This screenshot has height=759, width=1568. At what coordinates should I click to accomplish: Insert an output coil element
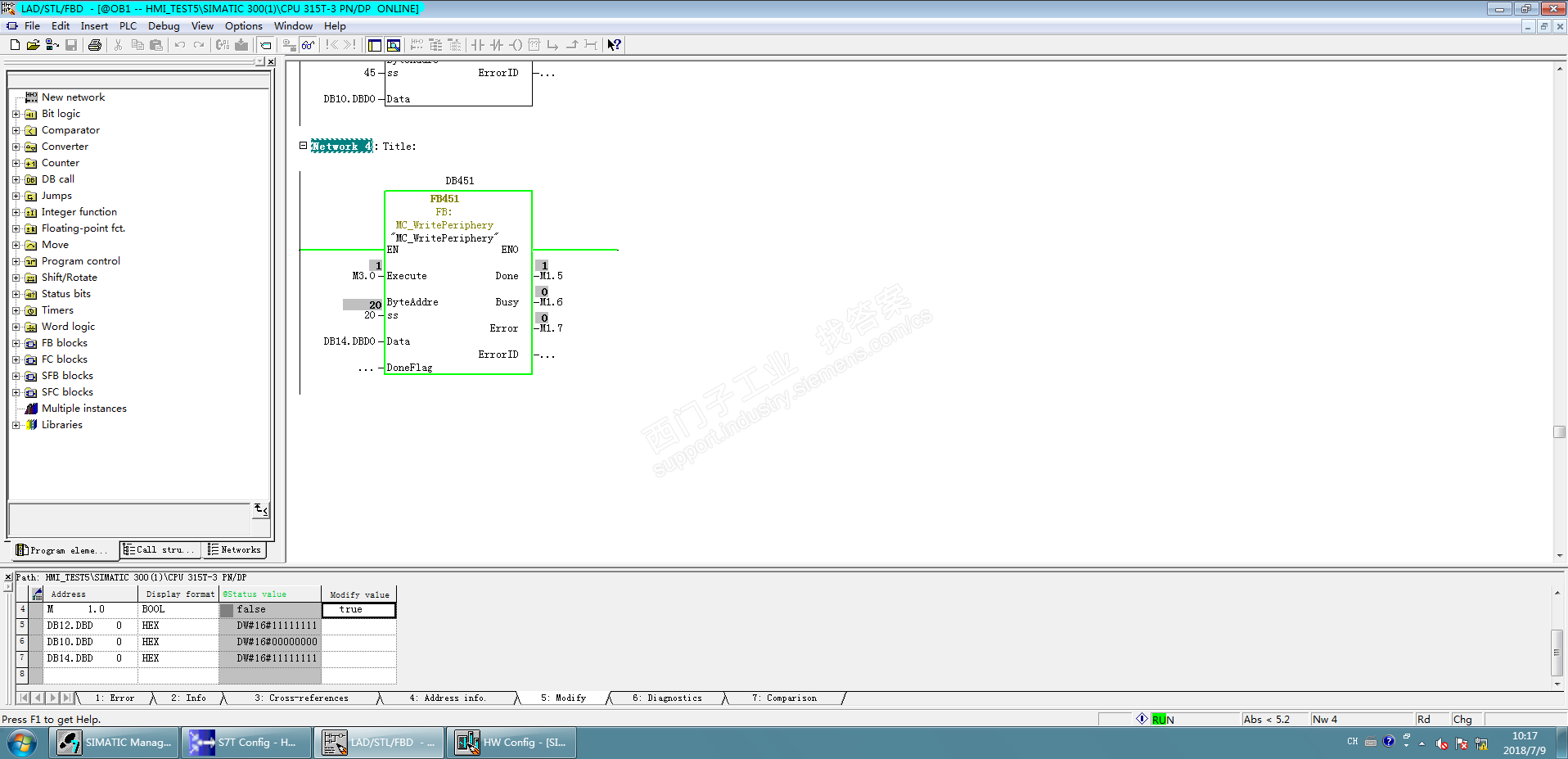coord(516,45)
